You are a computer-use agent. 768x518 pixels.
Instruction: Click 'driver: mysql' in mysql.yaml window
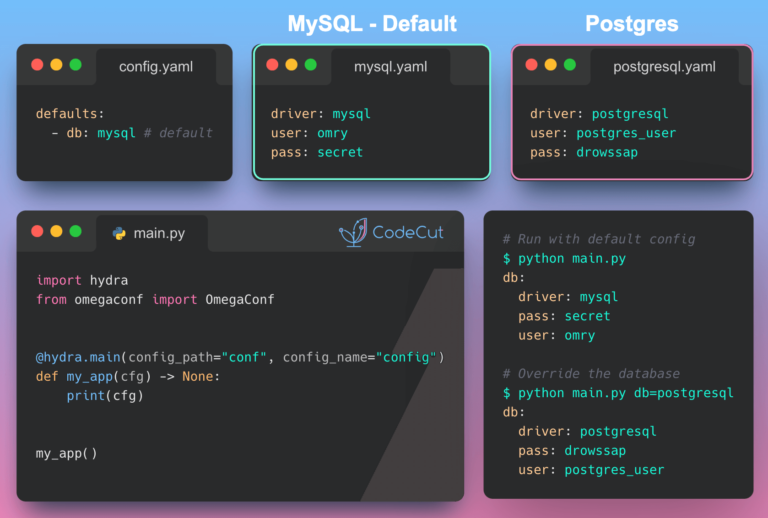pyautogui.click(x=321, y=114)
